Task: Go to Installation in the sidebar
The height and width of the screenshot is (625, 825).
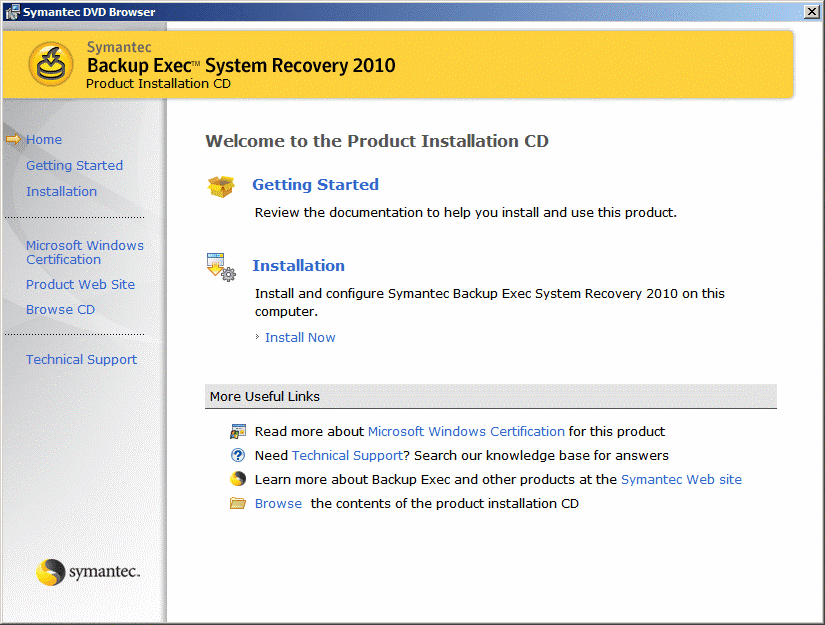Action: click(61, 192)
